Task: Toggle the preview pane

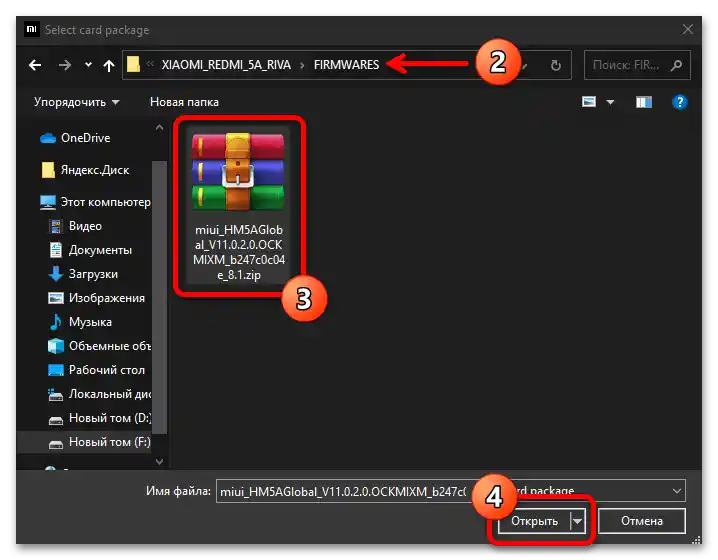Action: click(644, 102)
